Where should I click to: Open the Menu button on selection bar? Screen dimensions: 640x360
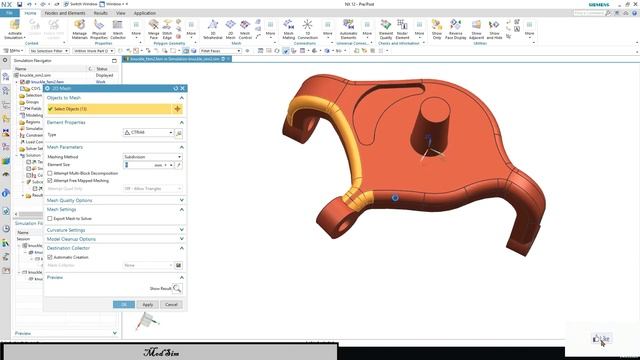point(14,51)
